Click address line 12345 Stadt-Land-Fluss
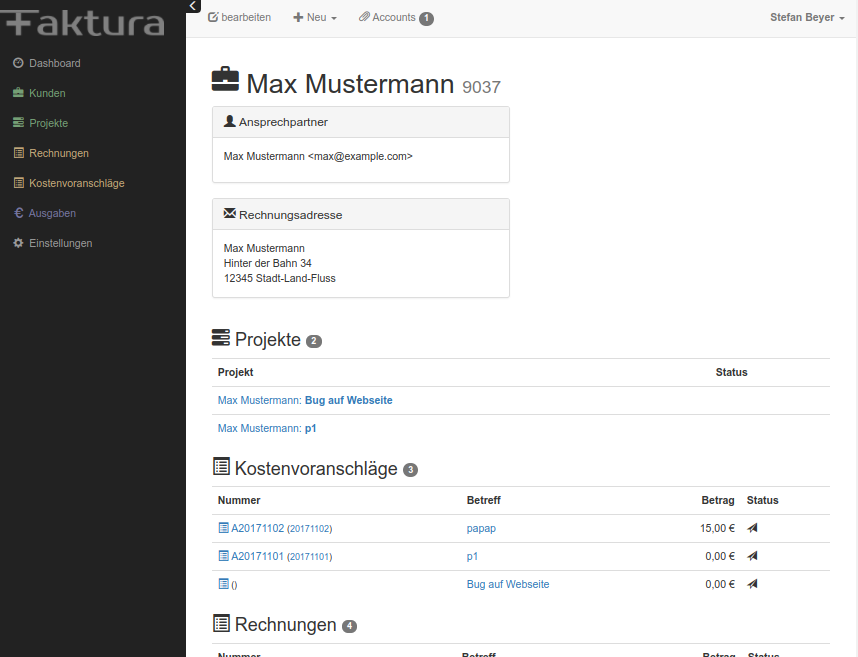Image resolution: width=858 pixels, height=657 pixels. [x=280, y=278]
